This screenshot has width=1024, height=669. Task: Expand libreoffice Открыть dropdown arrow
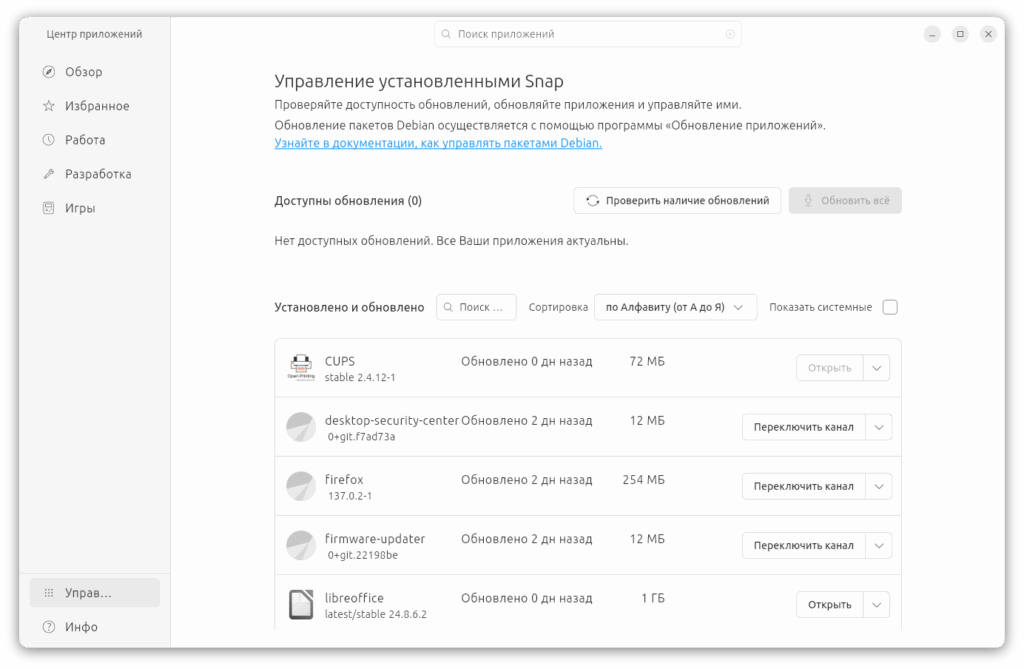click(876, 604)
